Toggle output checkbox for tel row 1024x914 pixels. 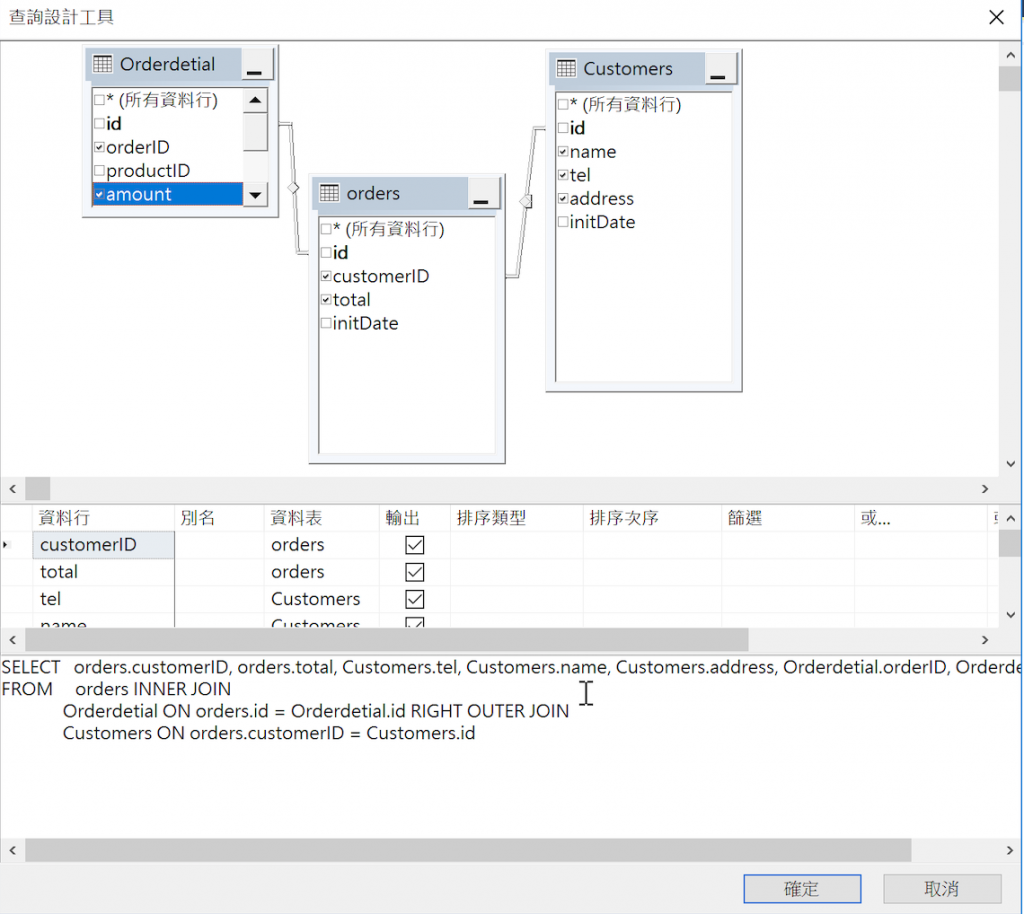coord(415,599)
